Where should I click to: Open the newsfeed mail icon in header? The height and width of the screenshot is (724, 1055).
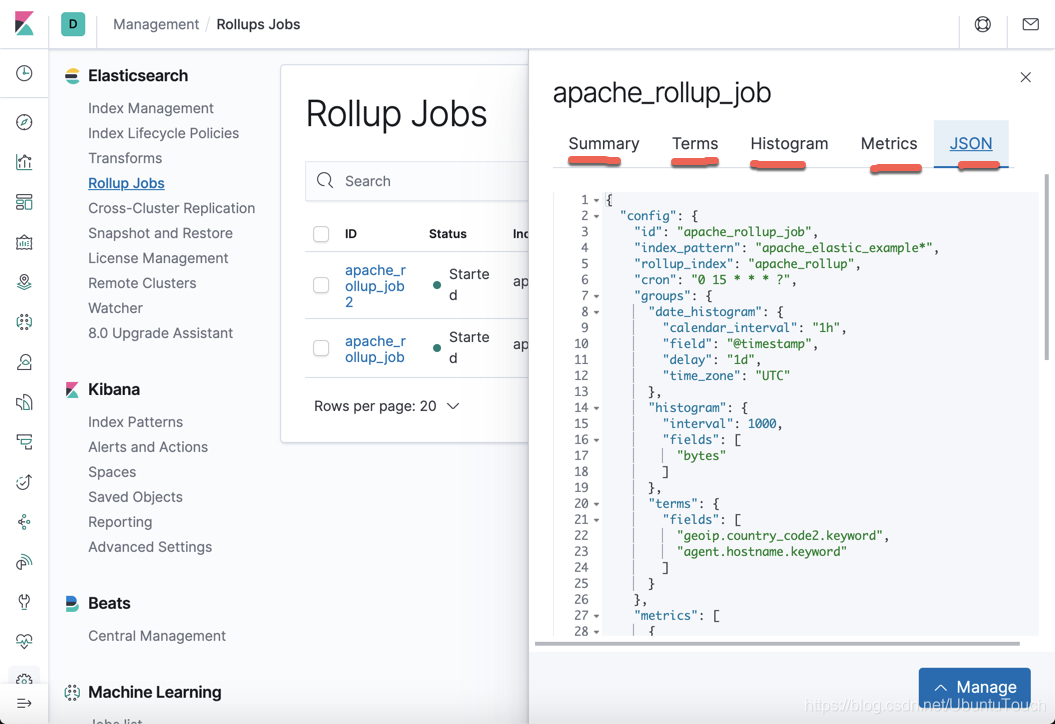click(1030, 24)
